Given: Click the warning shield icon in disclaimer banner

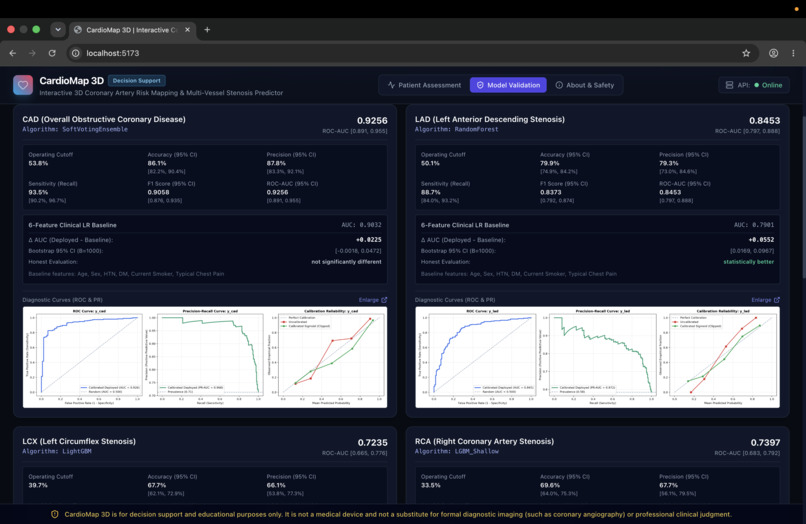Looking at the screenshot, I should 54,514.
